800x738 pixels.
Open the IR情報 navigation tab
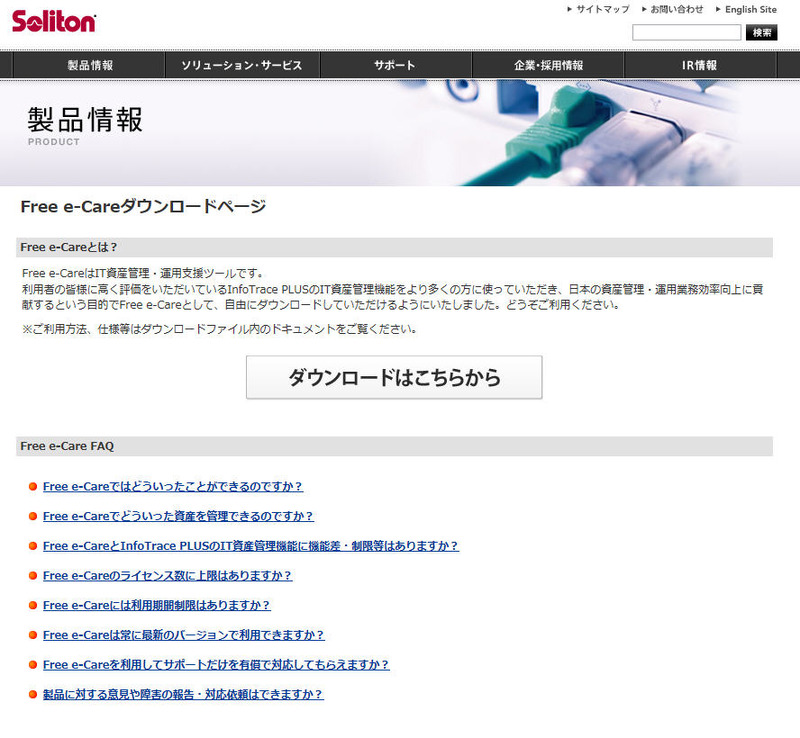[x=699, y=65]
